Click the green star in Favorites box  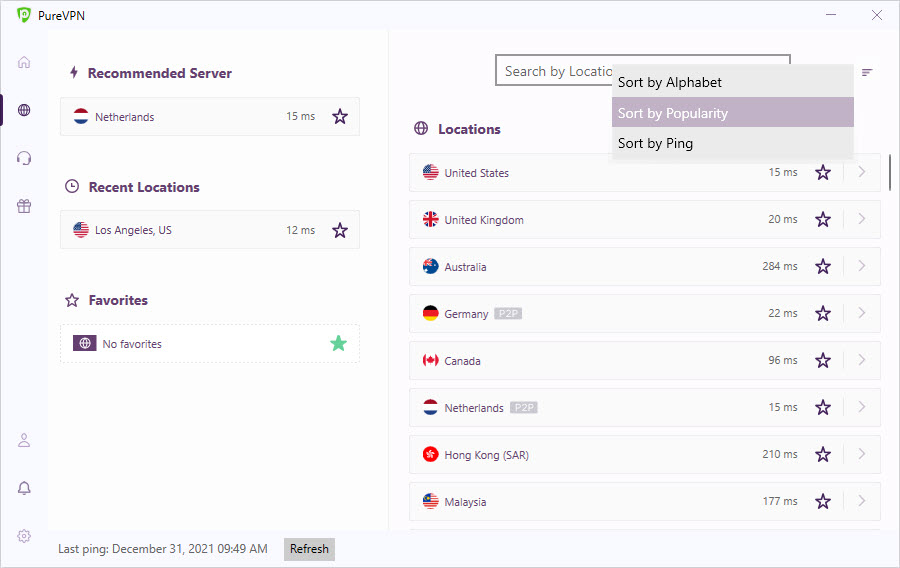tap(339, 343)
